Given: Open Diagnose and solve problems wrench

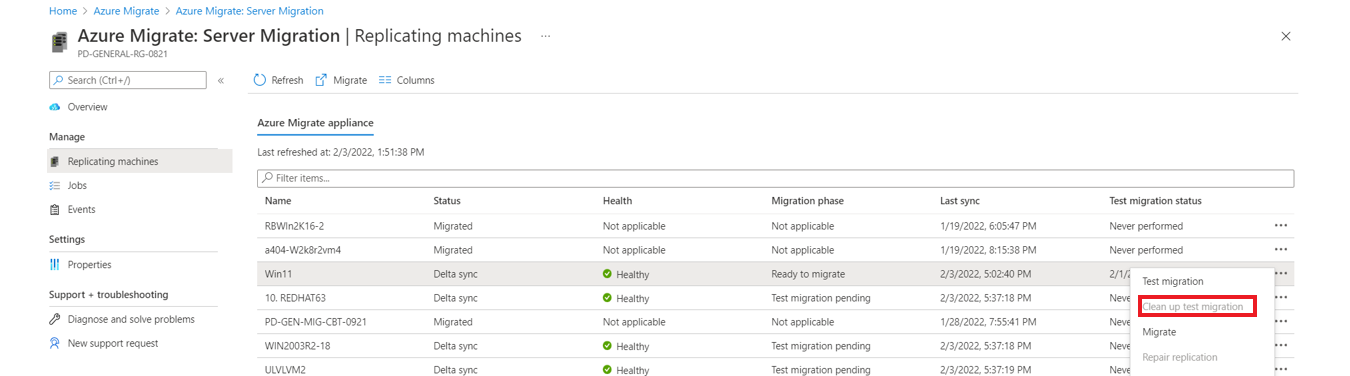Looking at the screenshot, I should pyautogui.click(x=55, y=319).
